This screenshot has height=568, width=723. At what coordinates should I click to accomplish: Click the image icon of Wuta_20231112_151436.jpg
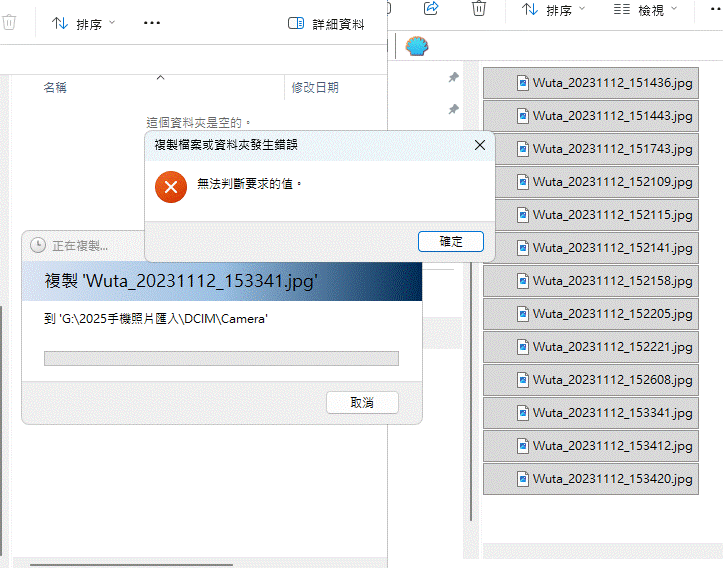coord(522,83)
